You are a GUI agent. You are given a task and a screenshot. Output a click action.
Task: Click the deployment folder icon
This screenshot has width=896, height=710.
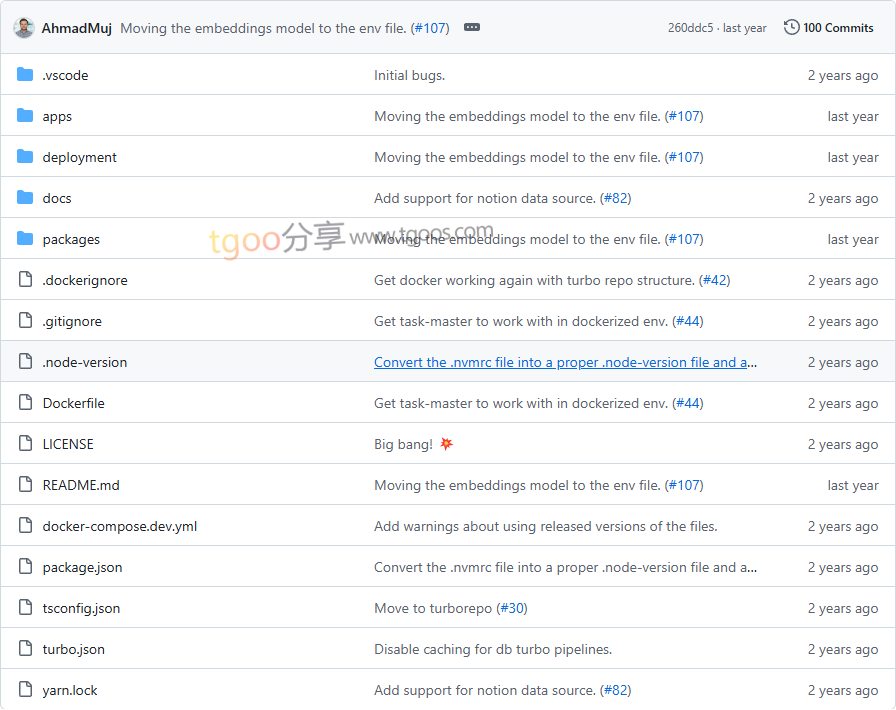tap(25, 157)
